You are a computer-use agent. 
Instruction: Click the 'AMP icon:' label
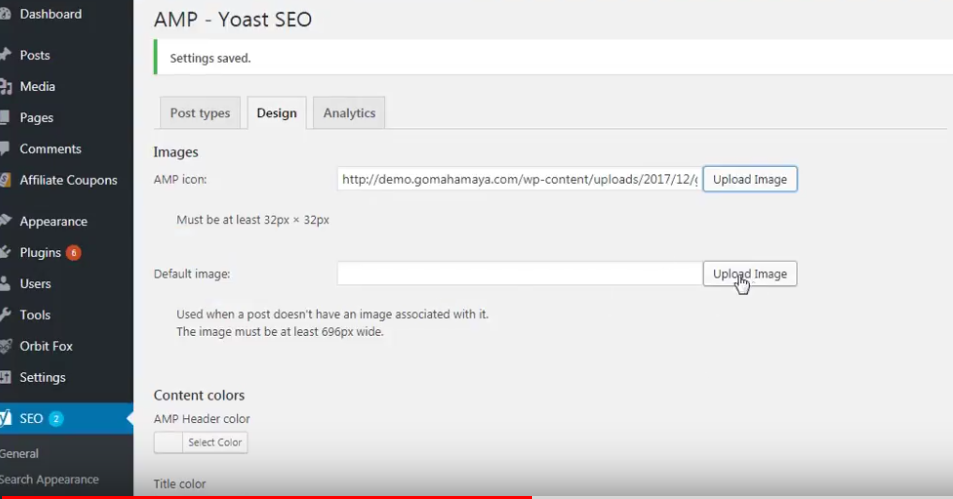tap(180, 179)
